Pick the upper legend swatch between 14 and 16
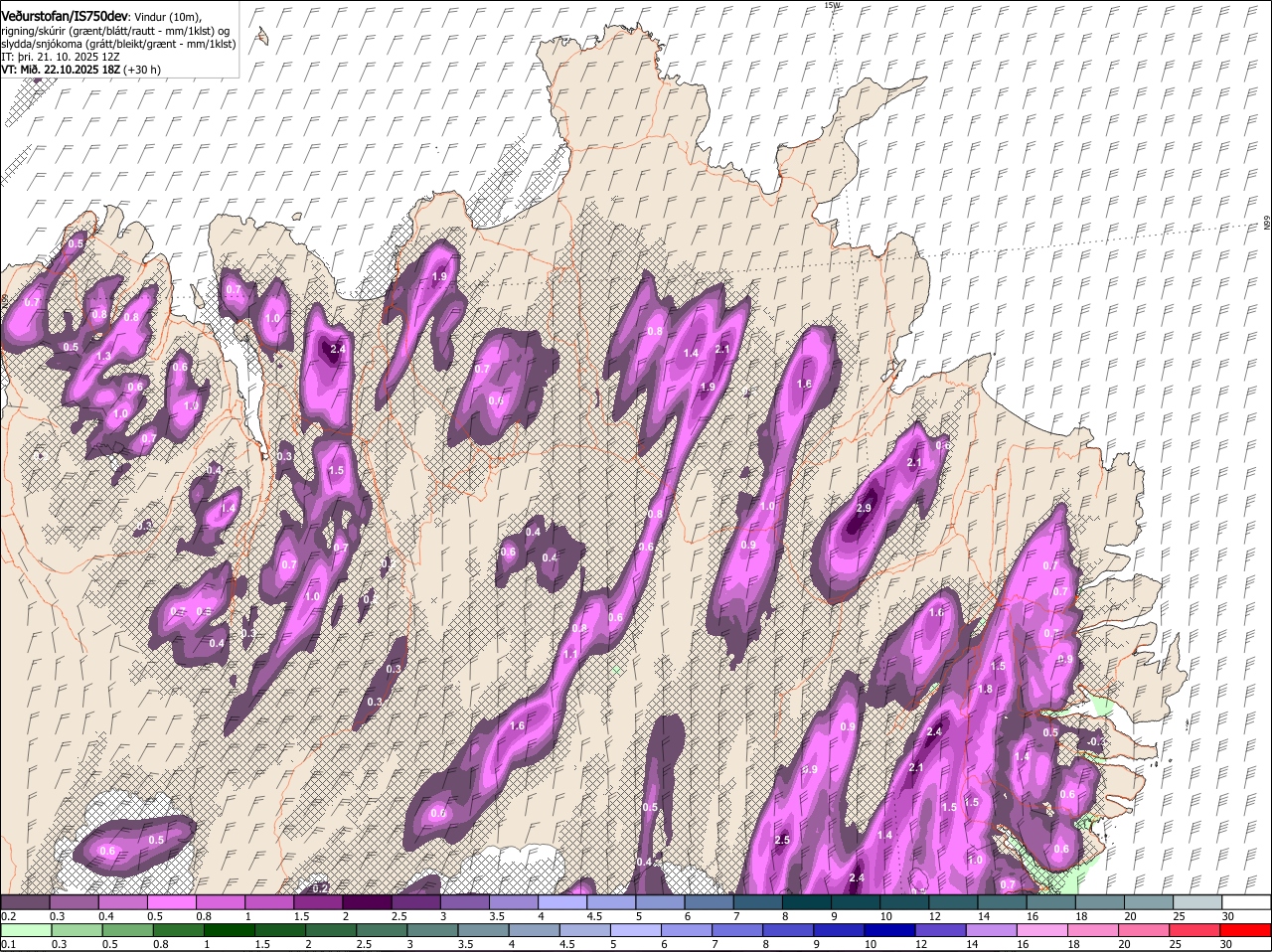This screenshot has height=952, width=1272. [1000, 901]
